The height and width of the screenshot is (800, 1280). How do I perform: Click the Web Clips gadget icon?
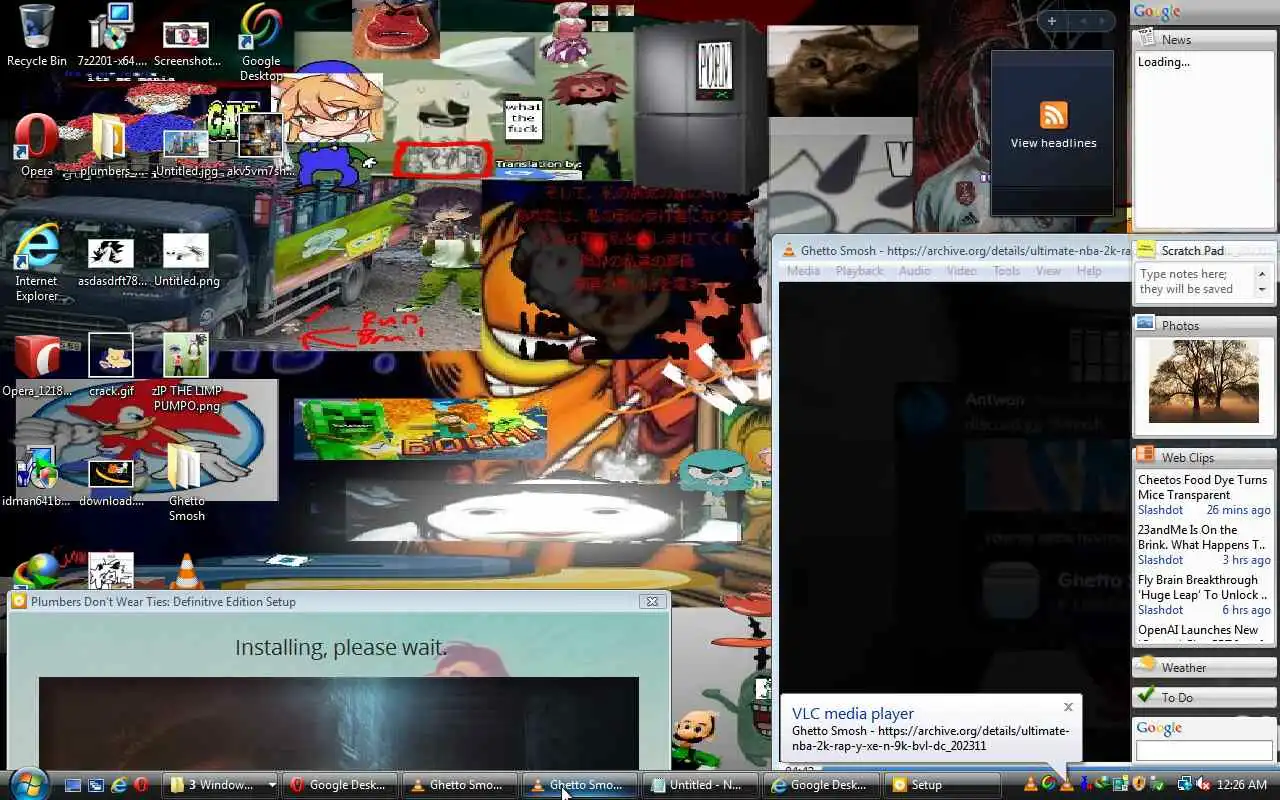point(1146,456)
